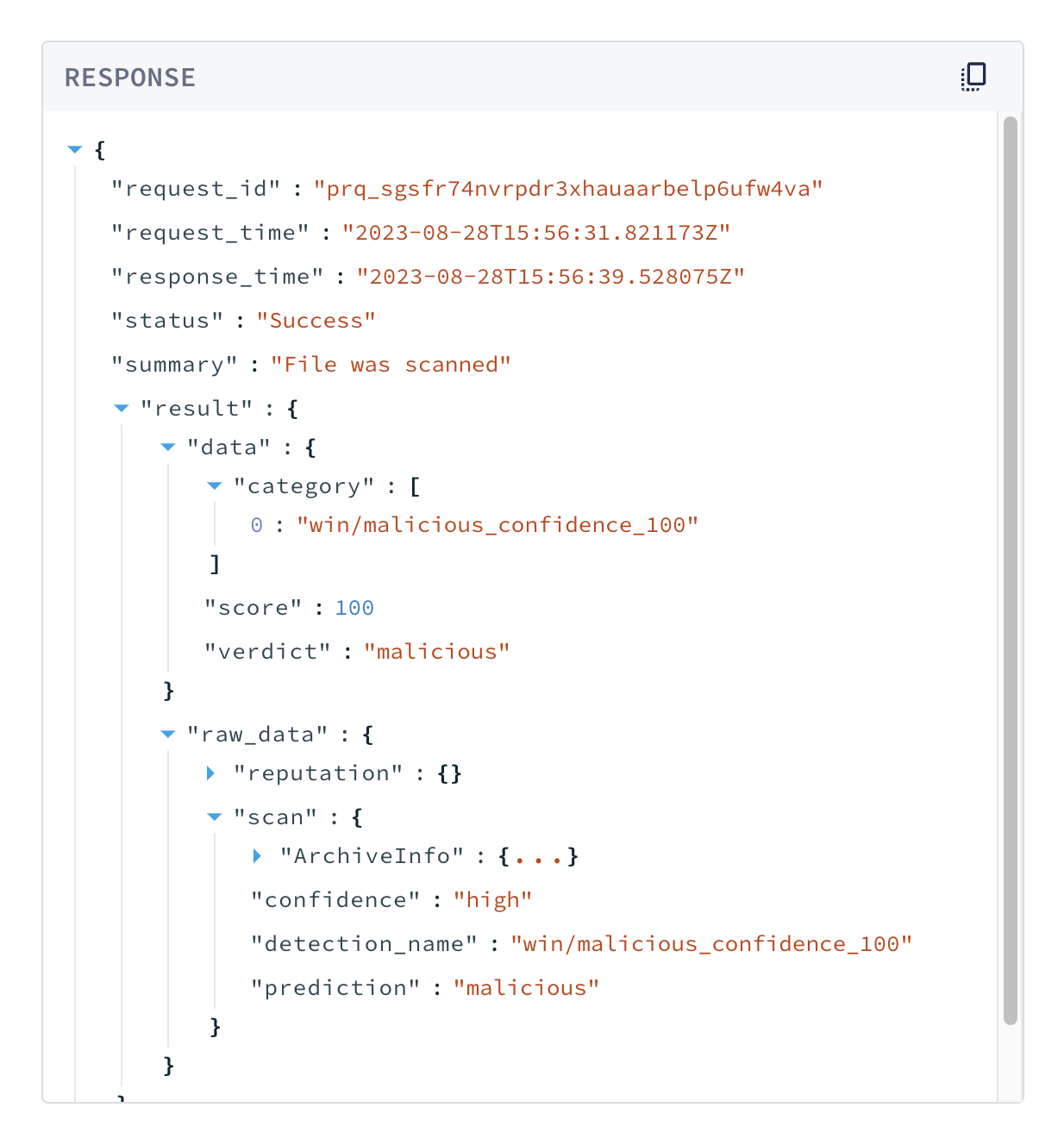Screen dimensions: 1064x1145
Task: Click the confidence "high" value
Action: pyautogui.click(x=492, y=900)
